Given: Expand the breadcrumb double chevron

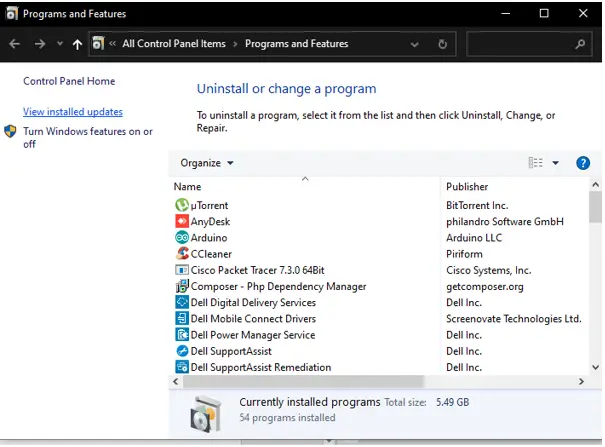Looking at the screenshot, I should pyautogui.click(x=112, y=43).
